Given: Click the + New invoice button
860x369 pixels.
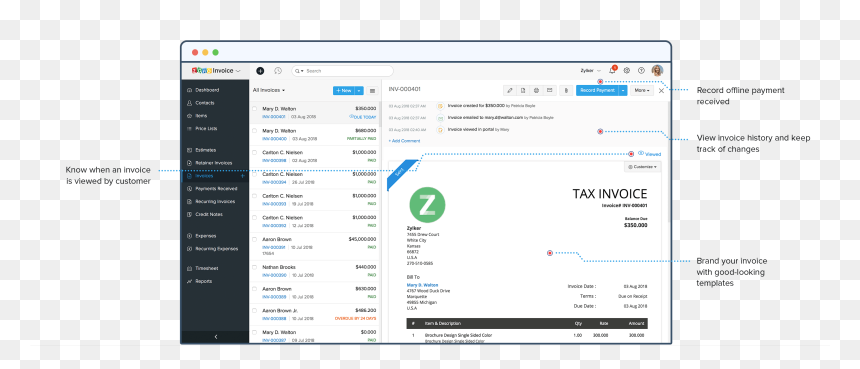Looking at the screenshot, I should click(344, 90).
